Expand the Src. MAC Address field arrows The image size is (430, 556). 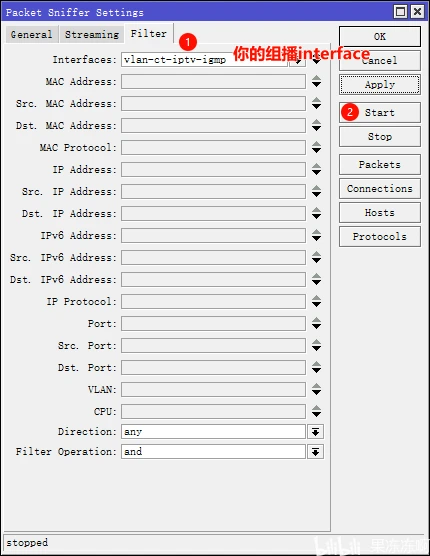point(316,104)
